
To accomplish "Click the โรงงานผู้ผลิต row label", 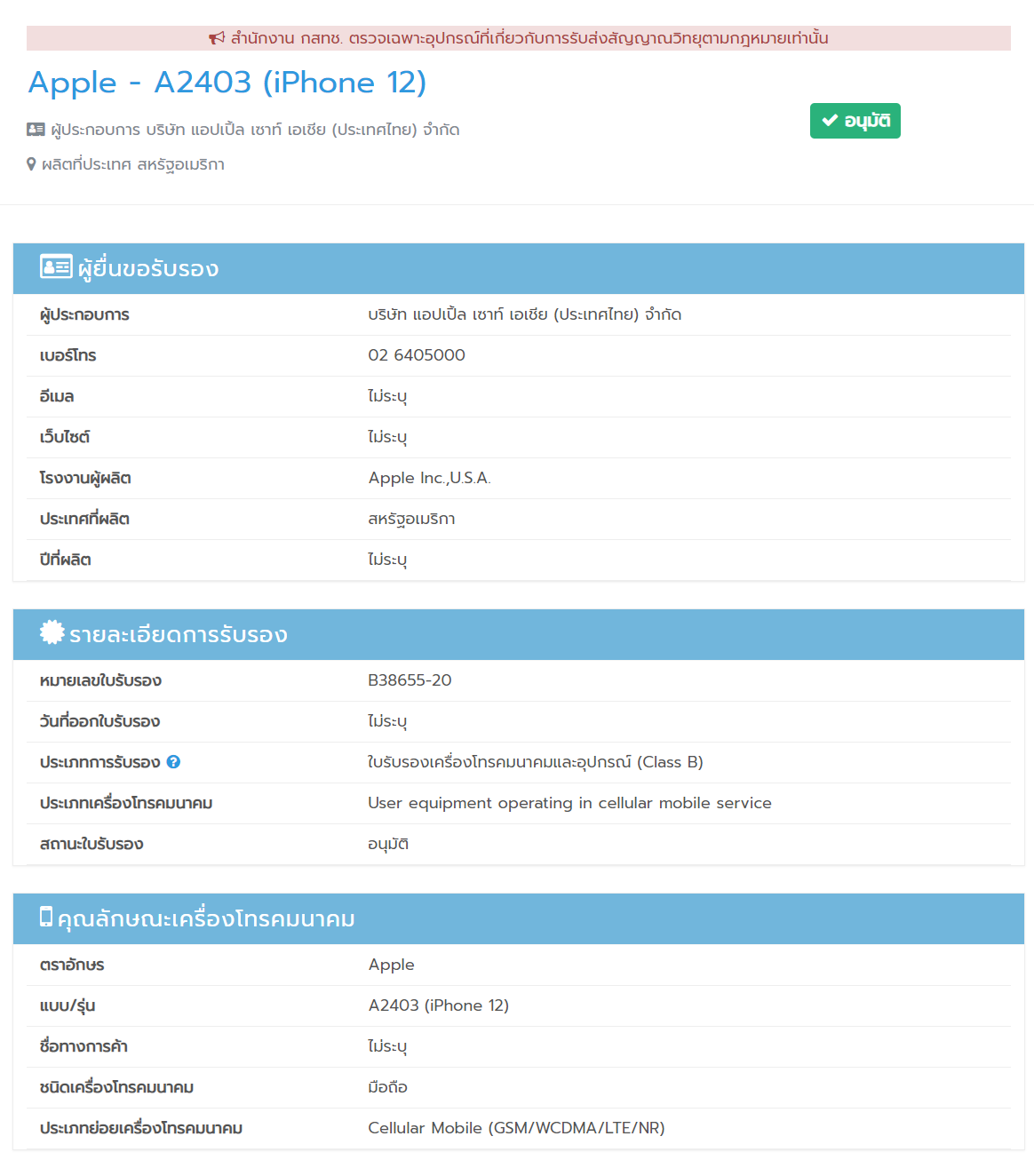I will (85, 478).
